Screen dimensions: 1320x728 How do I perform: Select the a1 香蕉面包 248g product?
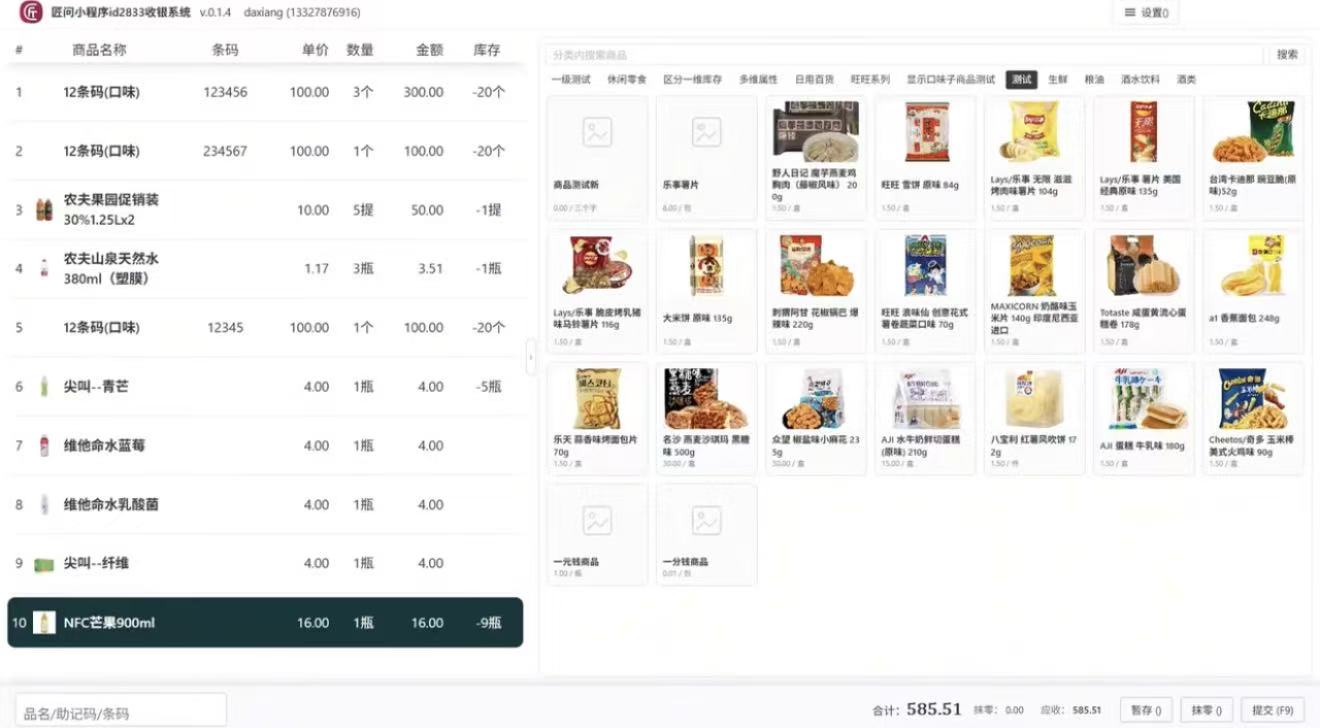[x=1253, y=291]
